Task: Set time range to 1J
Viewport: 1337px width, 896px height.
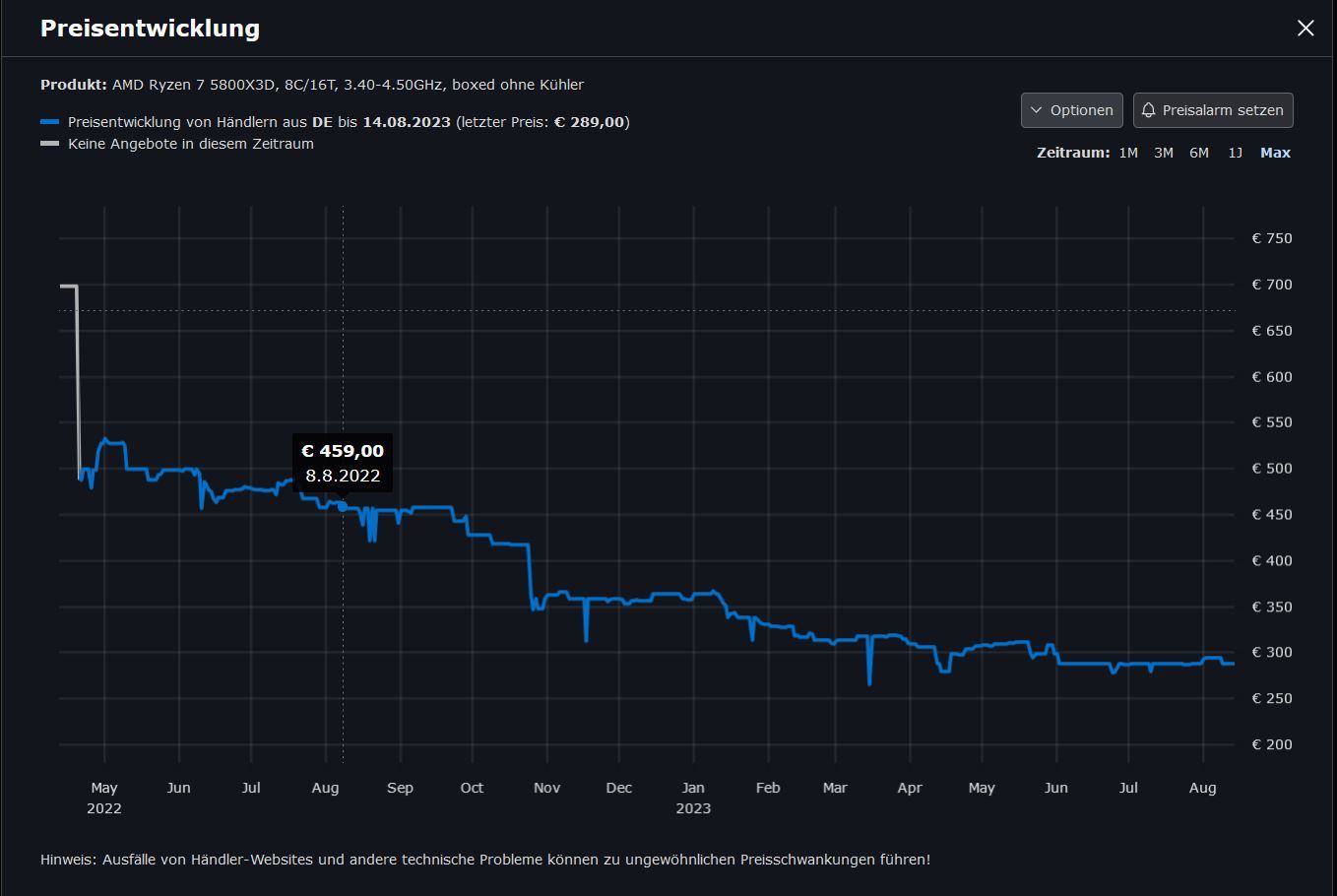Action: tap(1236, 153)
